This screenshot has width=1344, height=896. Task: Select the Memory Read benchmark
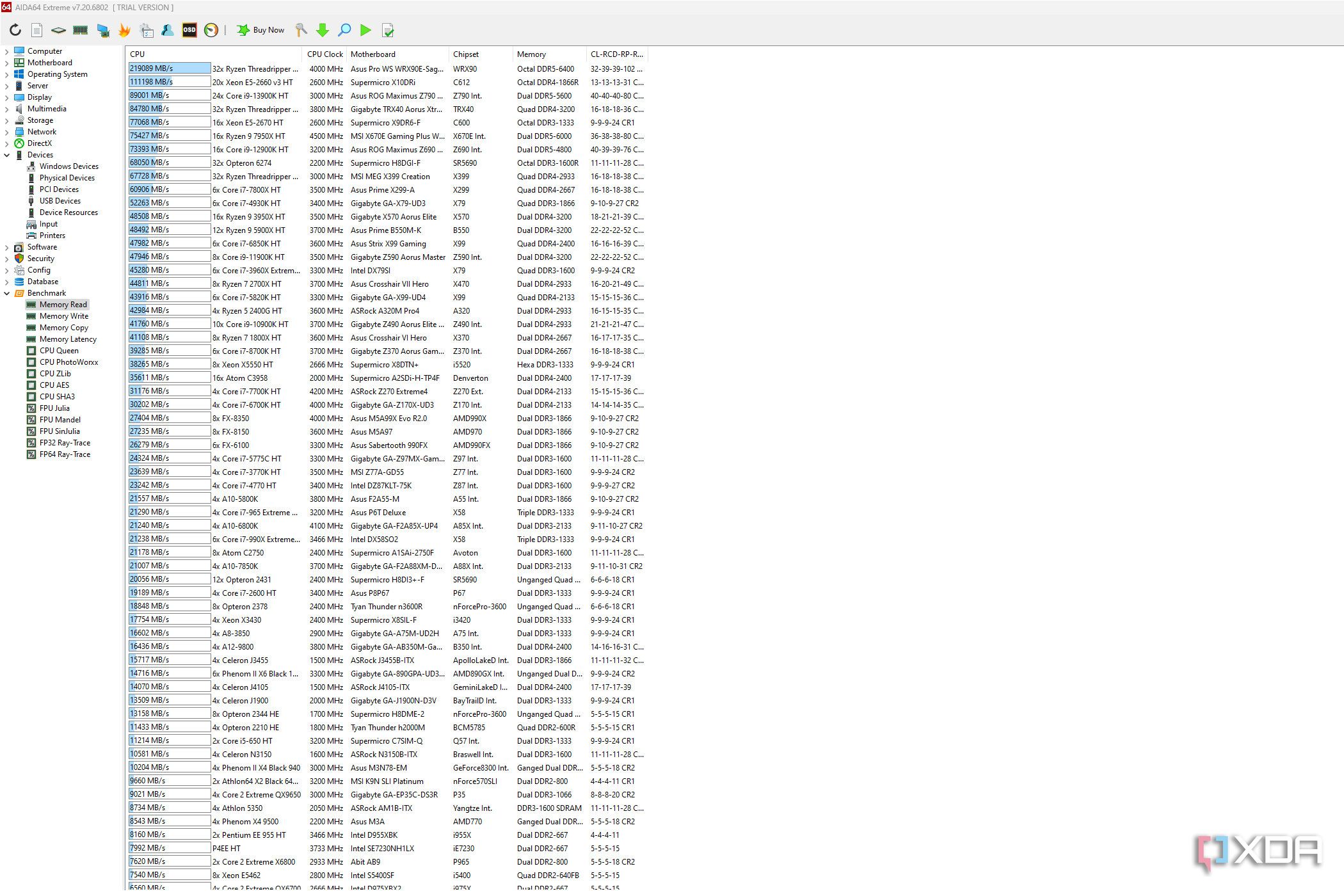pos(63,305)
